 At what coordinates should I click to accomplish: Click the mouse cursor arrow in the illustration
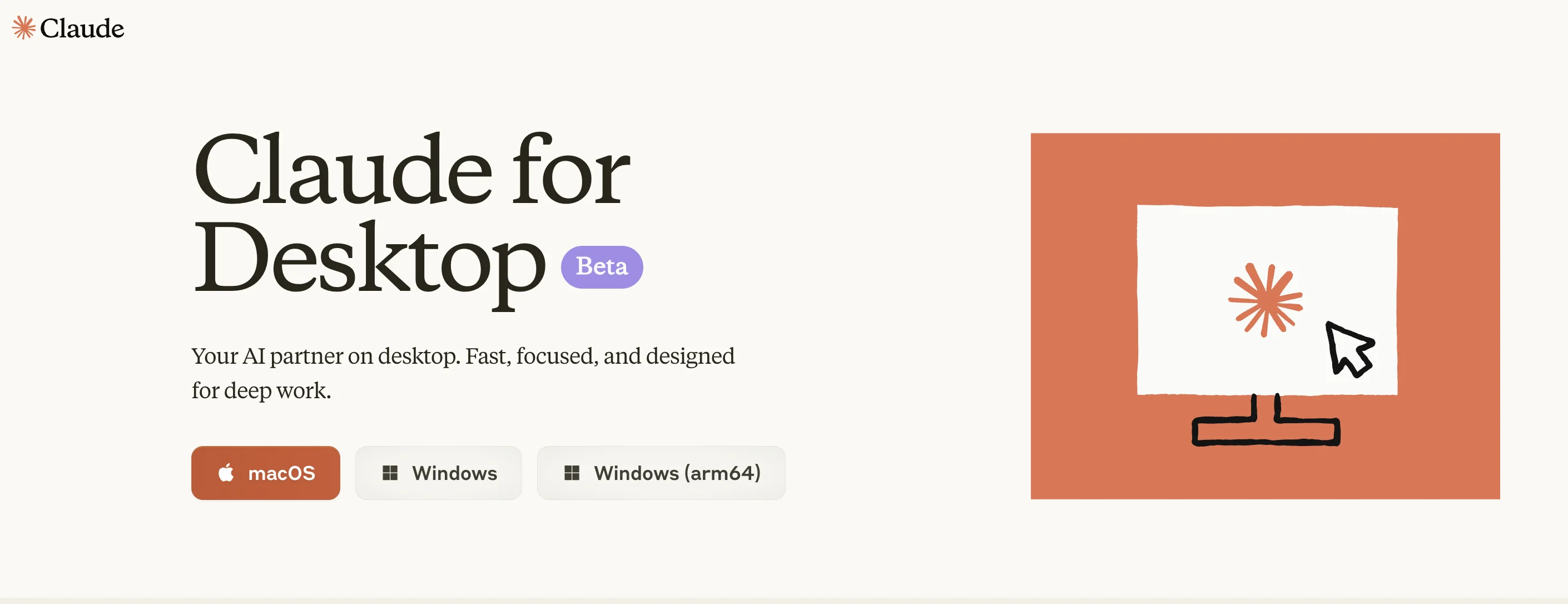pos(1348,349)
